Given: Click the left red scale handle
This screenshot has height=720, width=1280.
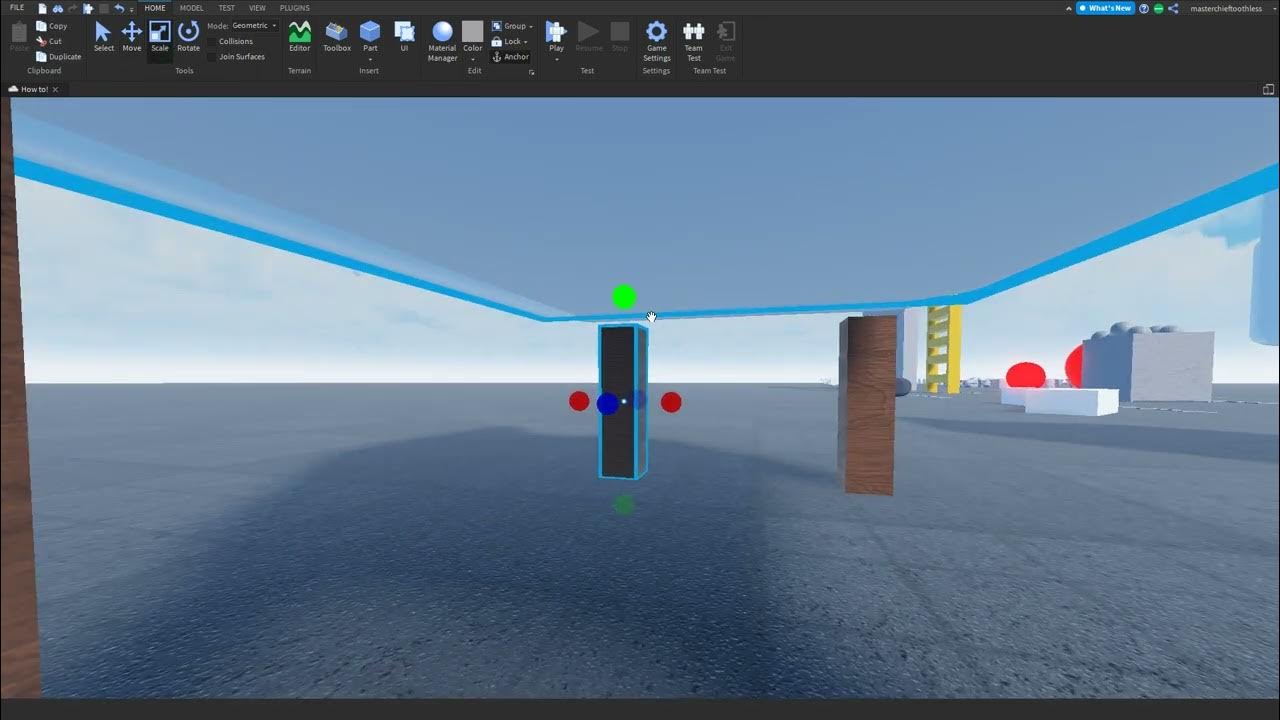Looking at the screenshot, I should (x=579, y=401).
